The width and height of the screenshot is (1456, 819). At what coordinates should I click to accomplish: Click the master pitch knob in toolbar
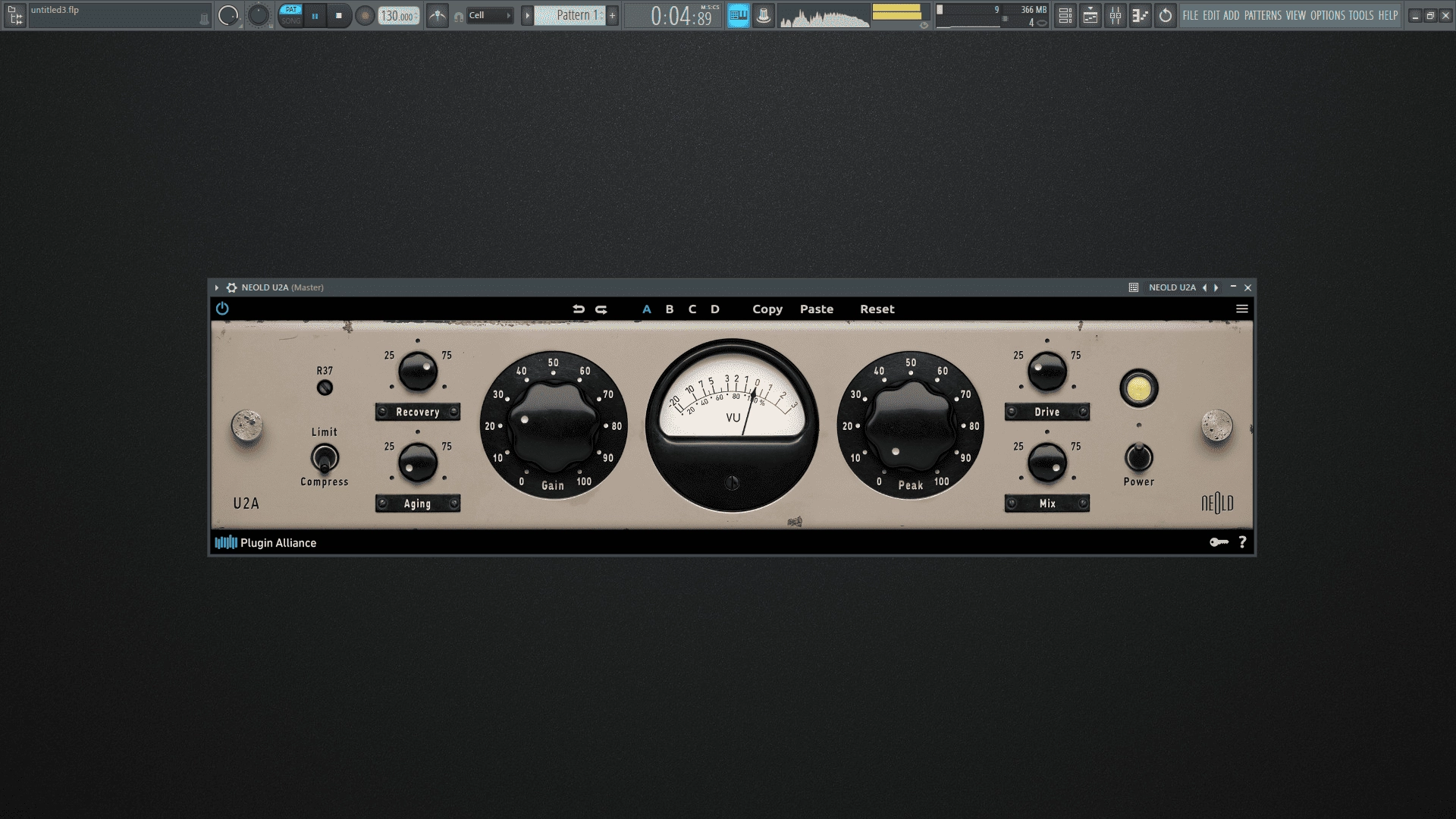point(259,15)
